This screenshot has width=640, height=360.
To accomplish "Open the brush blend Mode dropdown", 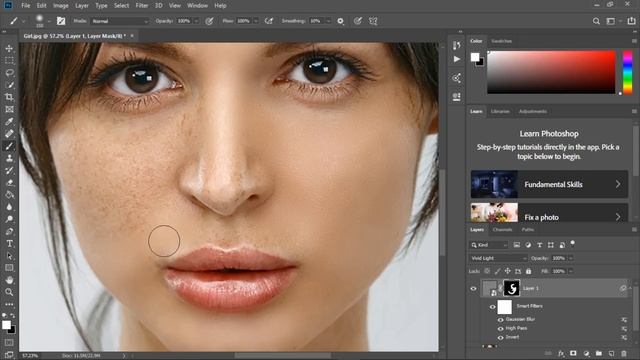I will point(120,21).
